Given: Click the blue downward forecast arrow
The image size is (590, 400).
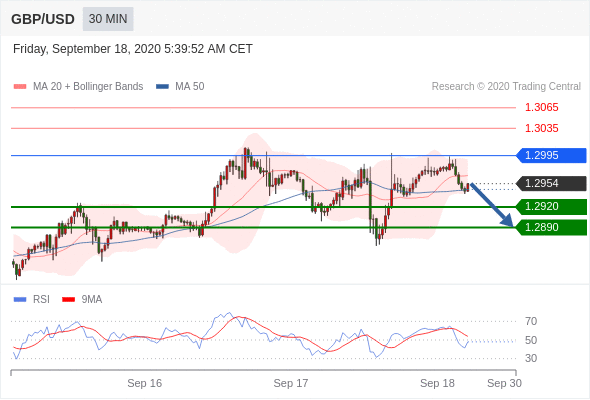Looking at the screenshot, I should [492, 205].
